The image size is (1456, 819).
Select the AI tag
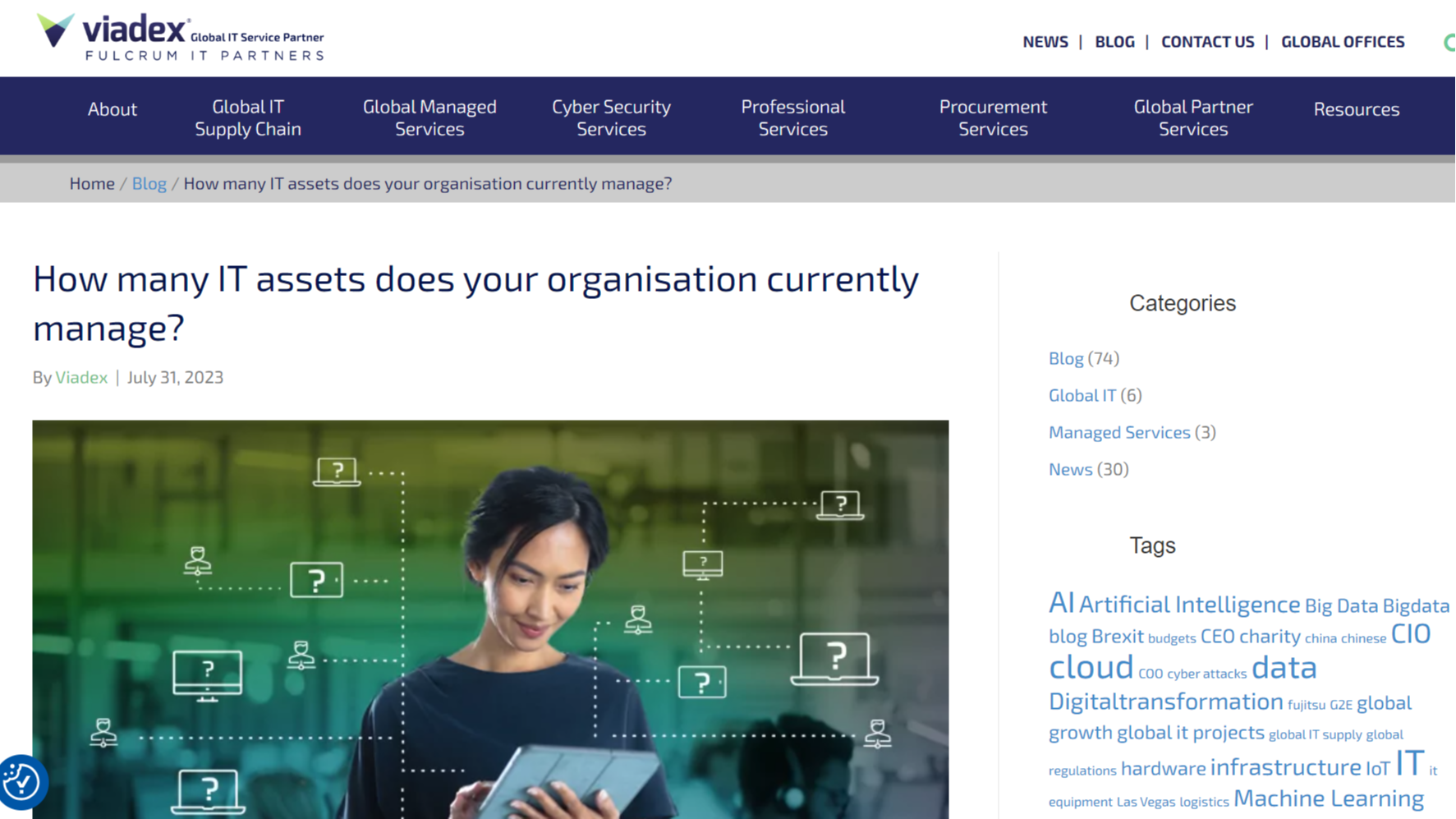(1061, 603)
